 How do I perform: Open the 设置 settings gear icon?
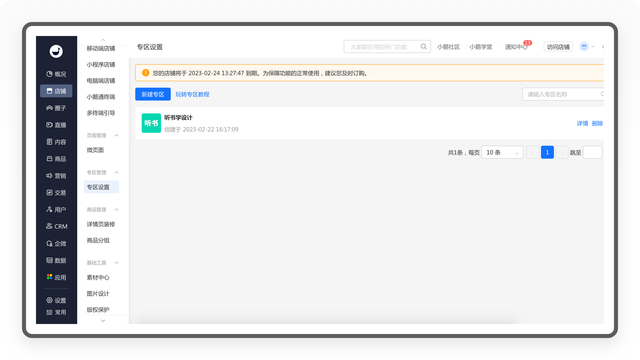(x=49, y=300)
